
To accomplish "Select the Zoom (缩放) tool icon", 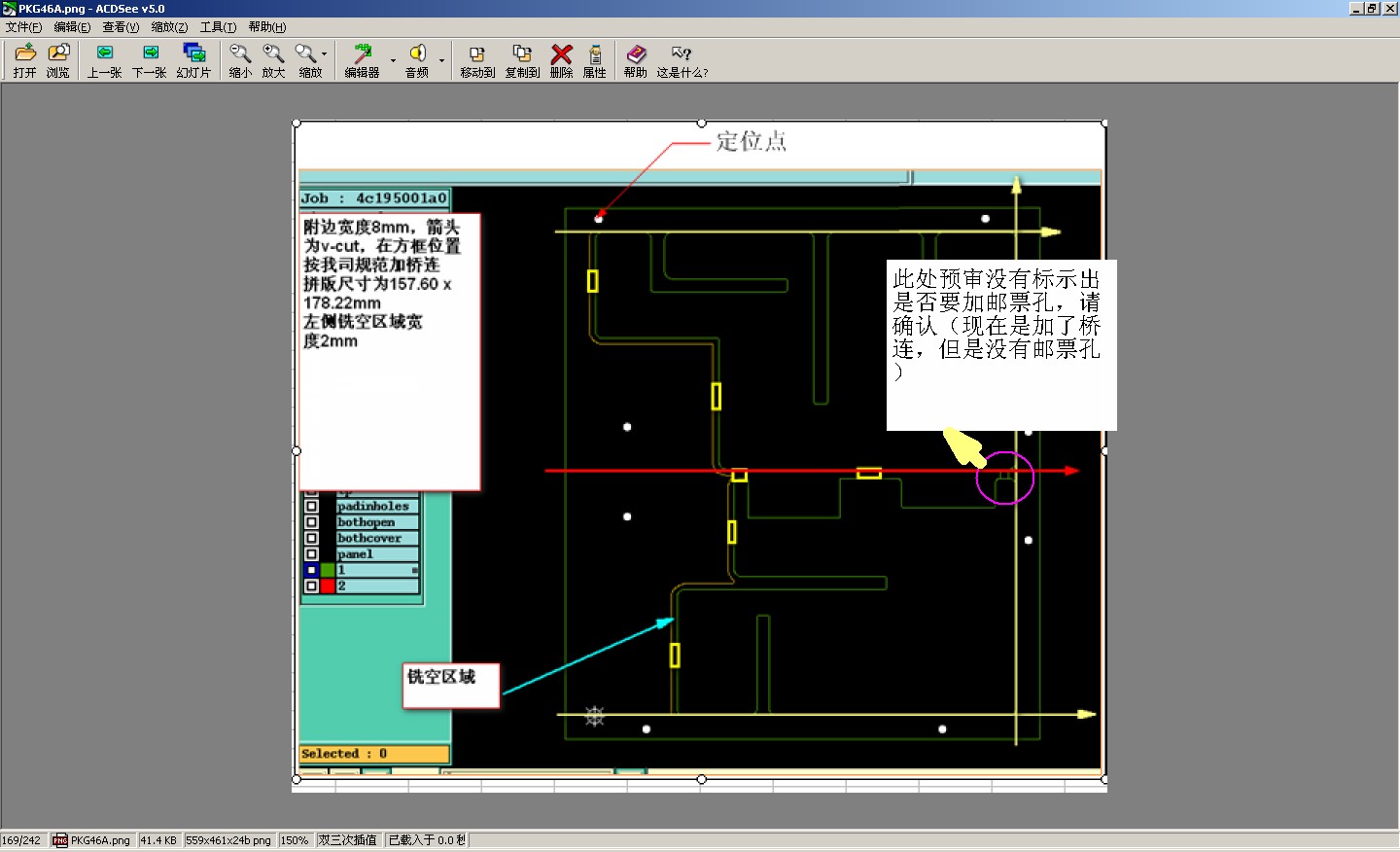I will tap(308, 59).
